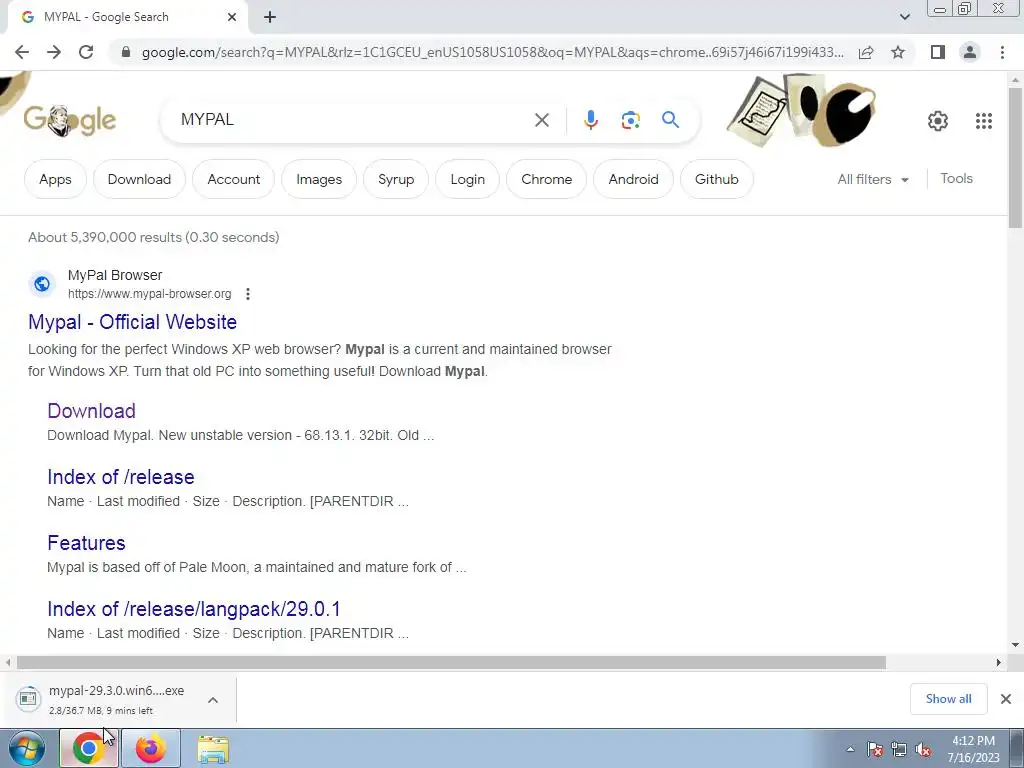Open the Index of /release sitelink

[121, 477]
